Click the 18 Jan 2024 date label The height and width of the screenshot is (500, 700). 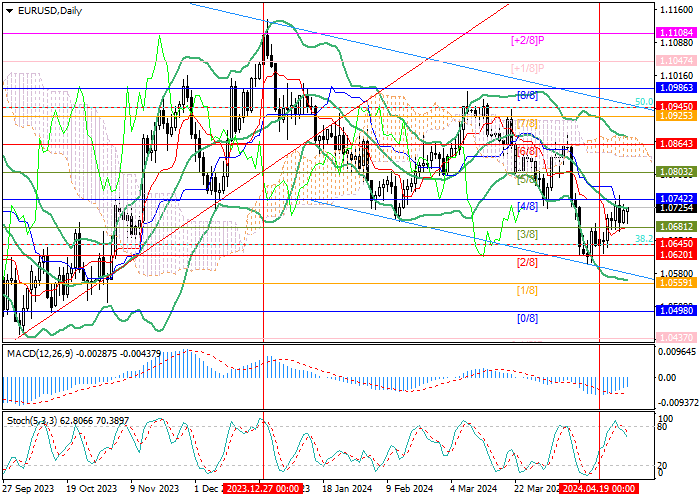[347, 489]
